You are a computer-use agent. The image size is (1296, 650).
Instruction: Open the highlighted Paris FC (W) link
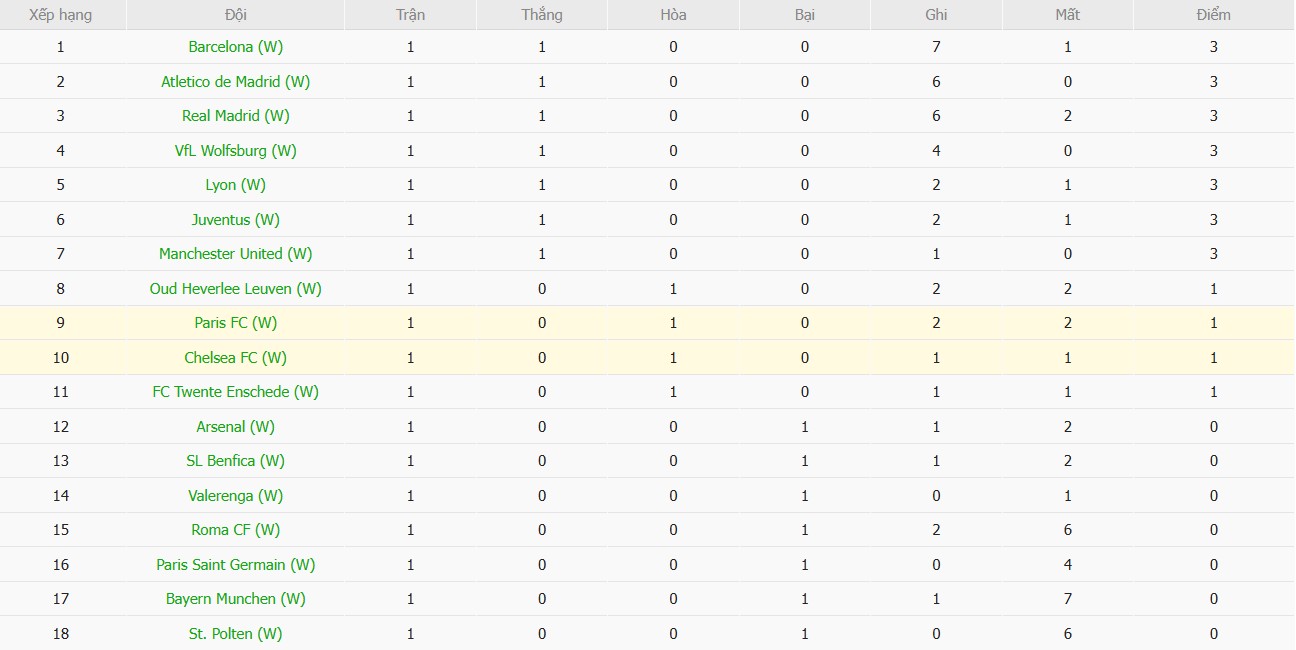coord(235,323)
